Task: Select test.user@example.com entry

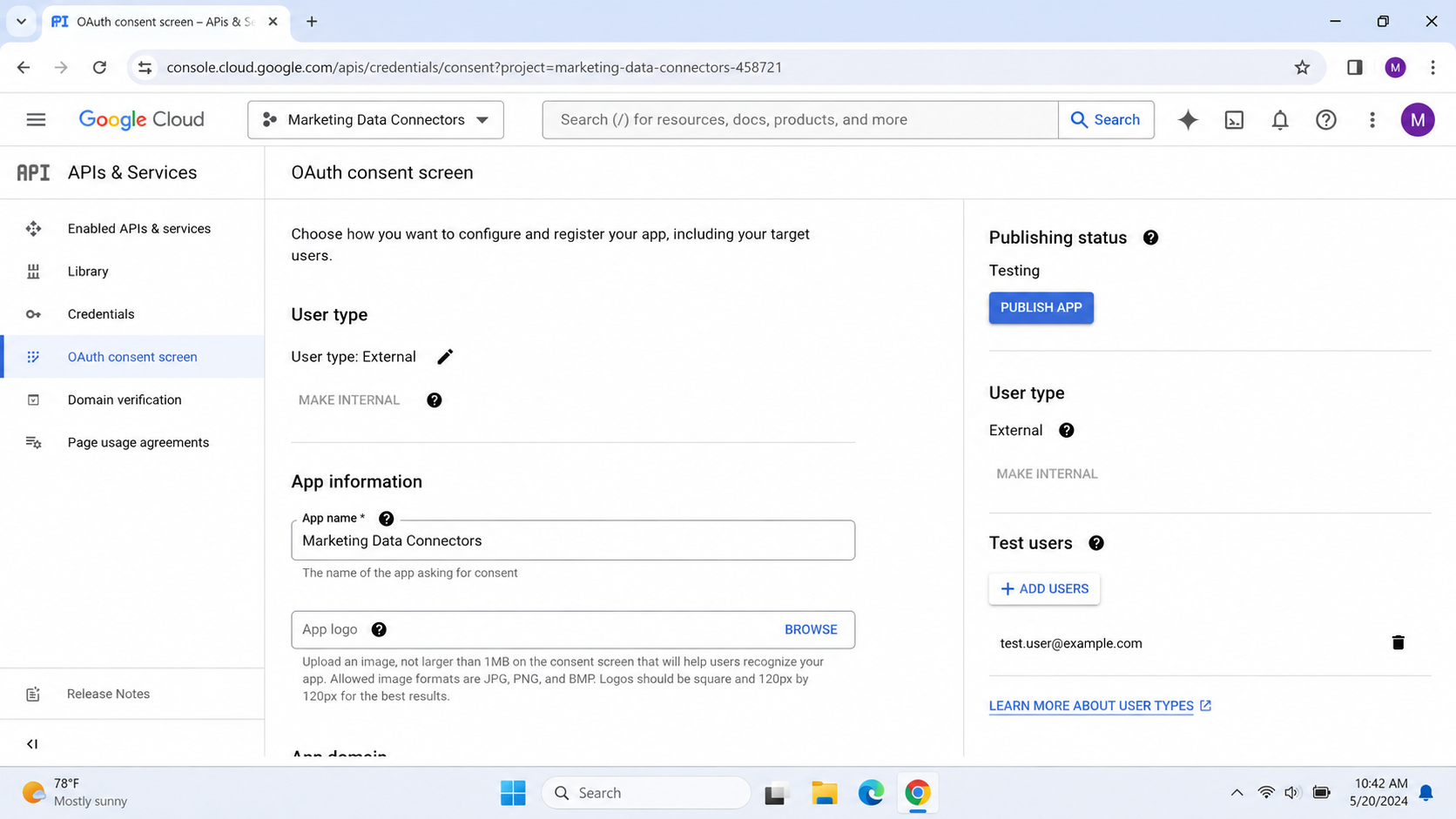Action: [x=1071, y=643]
